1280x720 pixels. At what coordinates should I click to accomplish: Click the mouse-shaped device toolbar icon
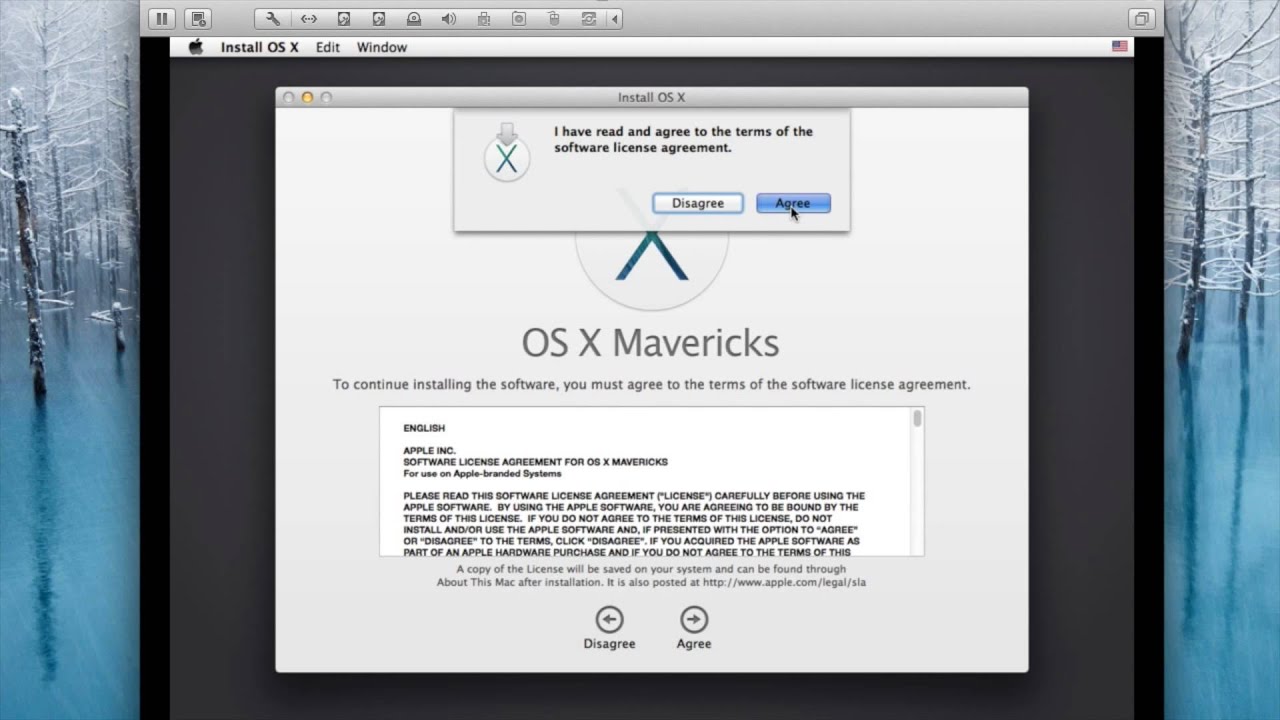coord(554,19)
